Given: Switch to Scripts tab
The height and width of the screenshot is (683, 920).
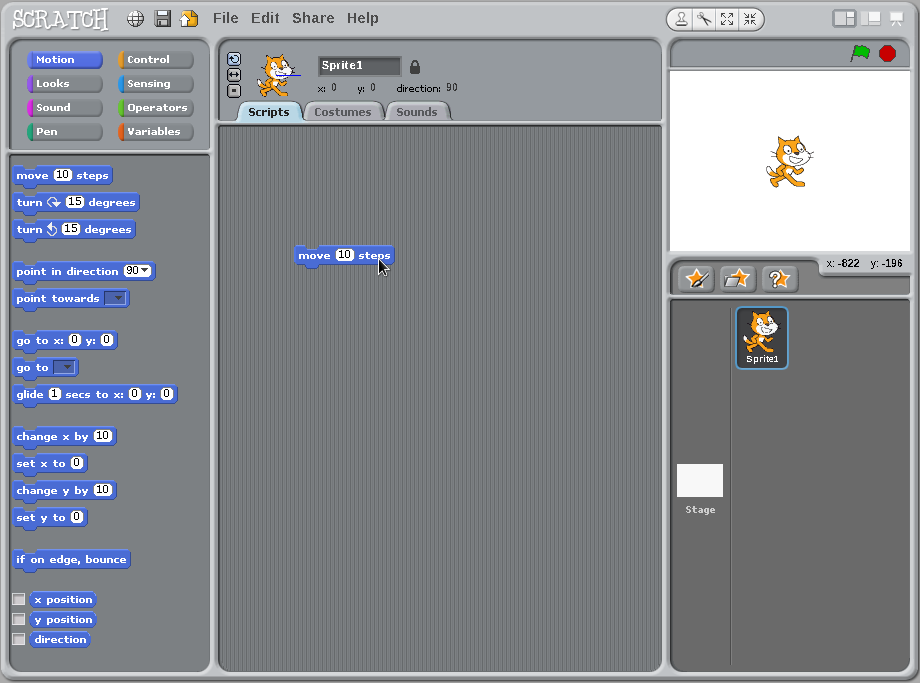Looking at the screenshot, I should [x=269, y=111].
